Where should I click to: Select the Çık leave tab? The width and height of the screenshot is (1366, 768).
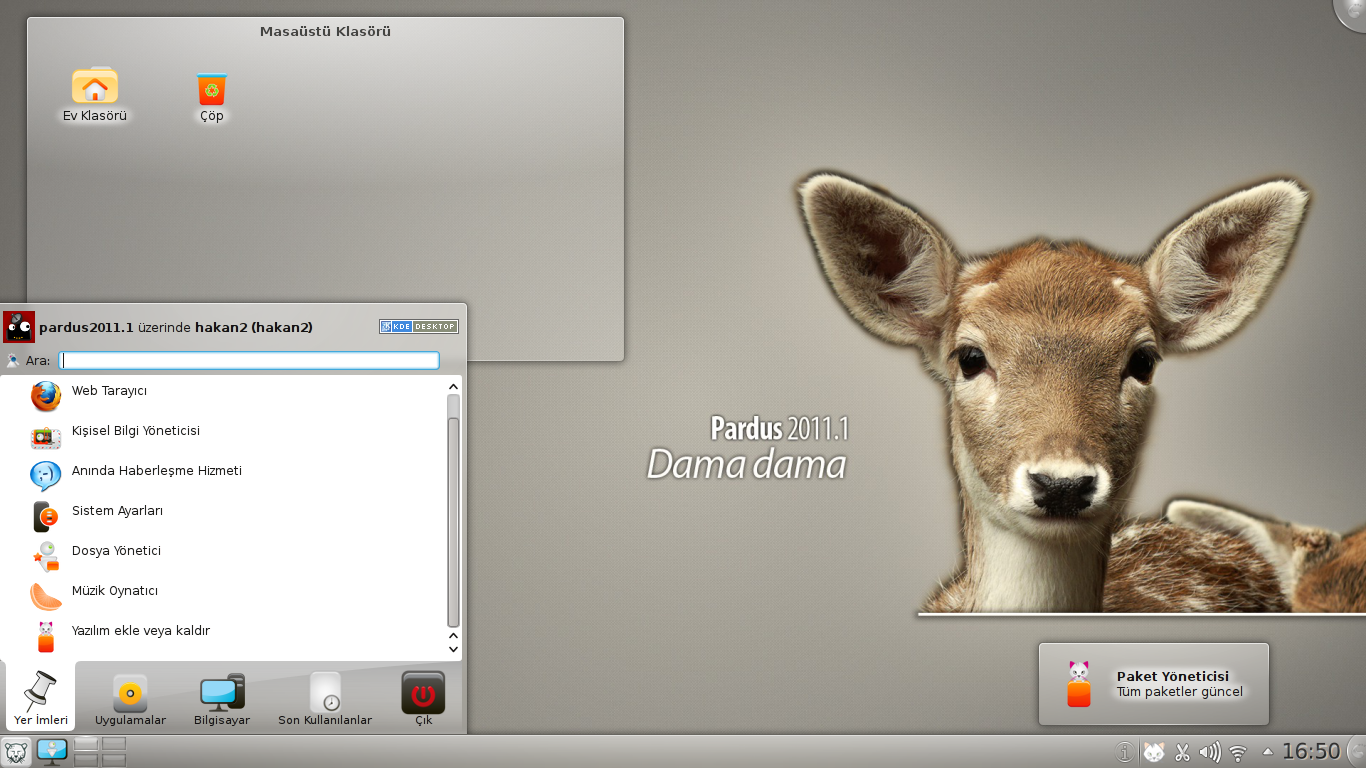coord(423,698)
